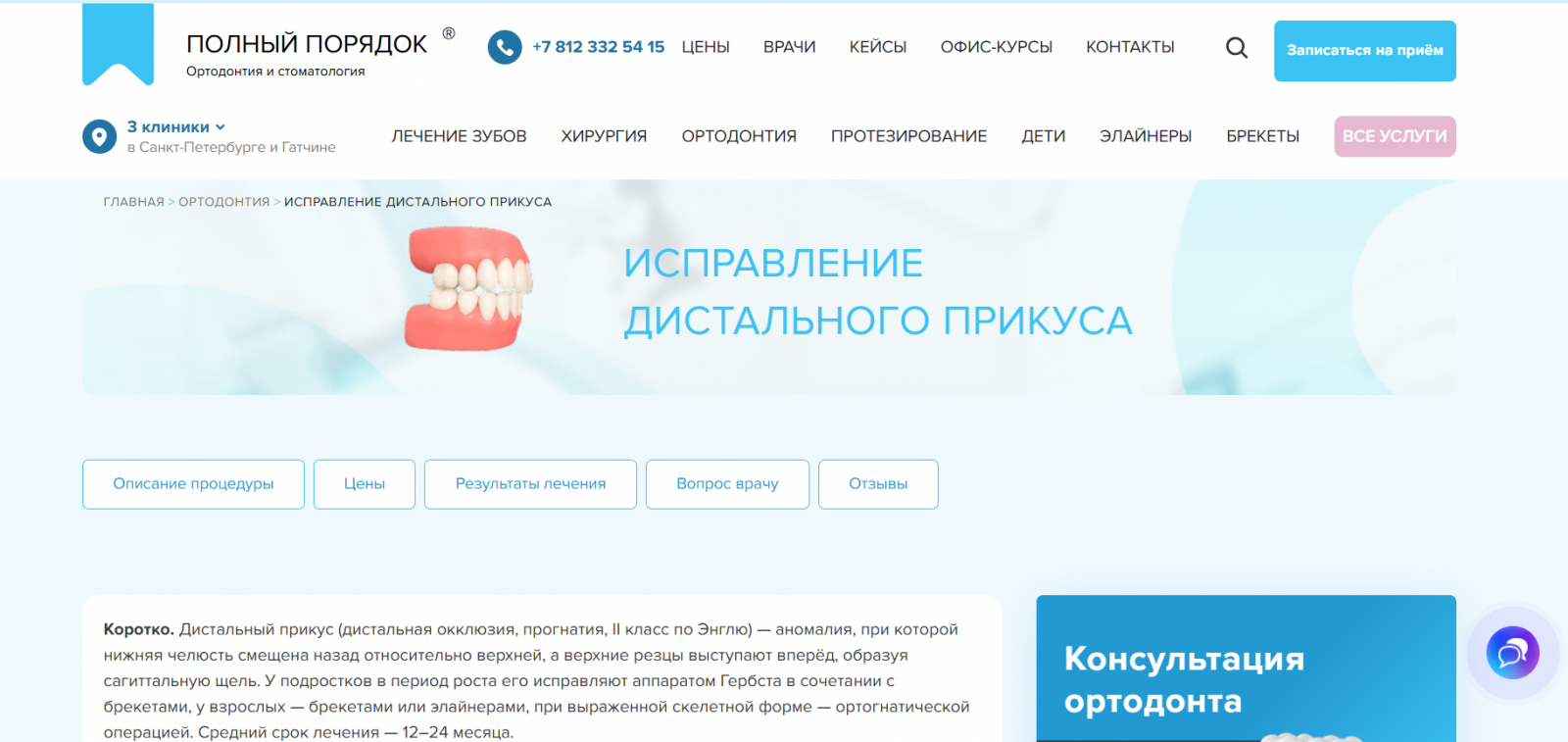Click the phone call icon

(505, 47)
